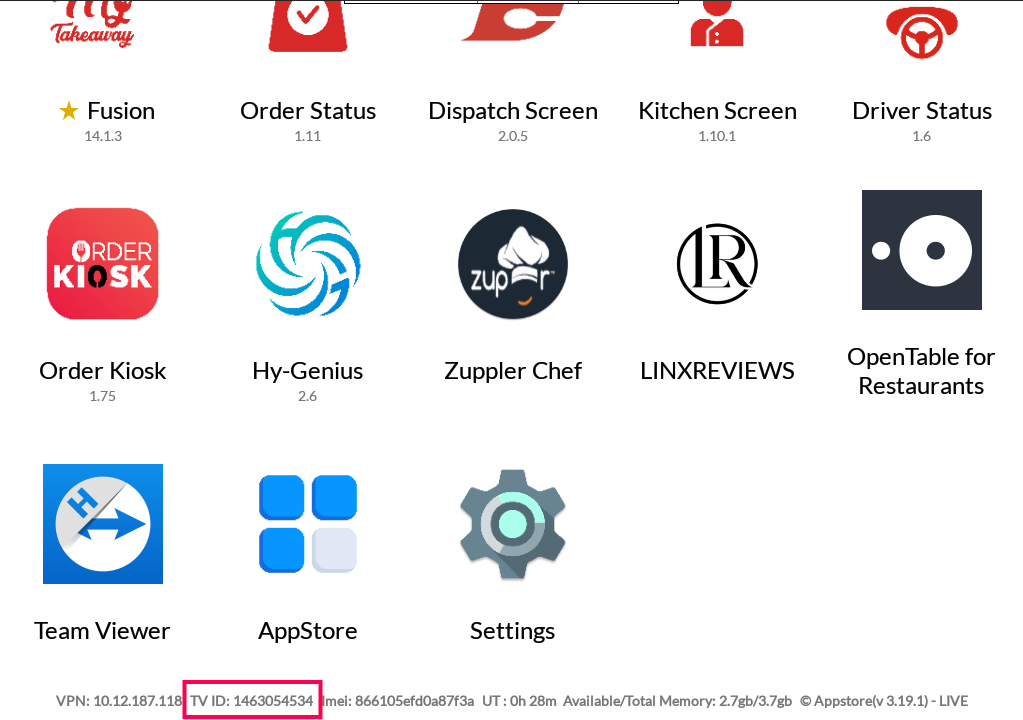The width and height of the screenshot is (1023, 720).
Task: Click Dispatch Screen version 2.0.5
Action: 513,136
